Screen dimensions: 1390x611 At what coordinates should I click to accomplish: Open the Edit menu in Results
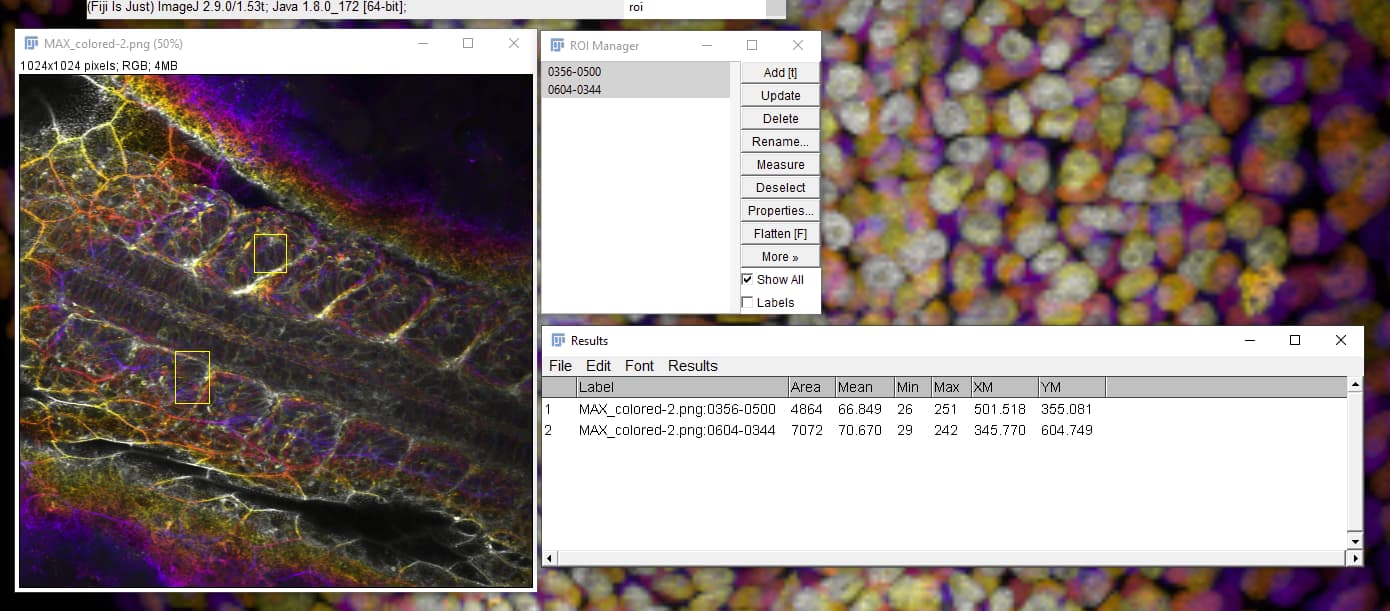point(598,366)
